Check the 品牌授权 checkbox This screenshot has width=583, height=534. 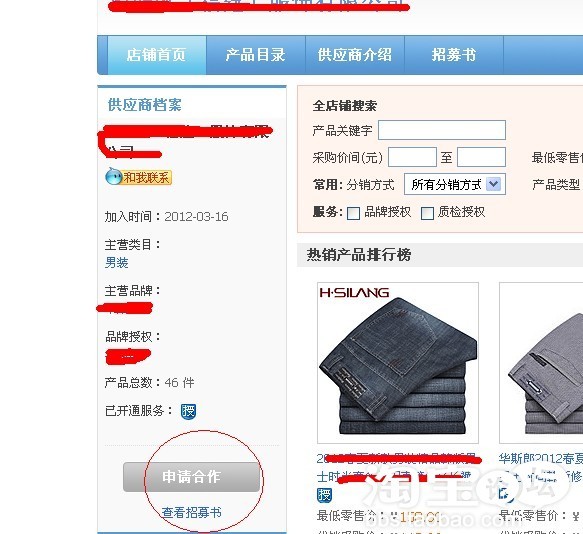[353, 213]
